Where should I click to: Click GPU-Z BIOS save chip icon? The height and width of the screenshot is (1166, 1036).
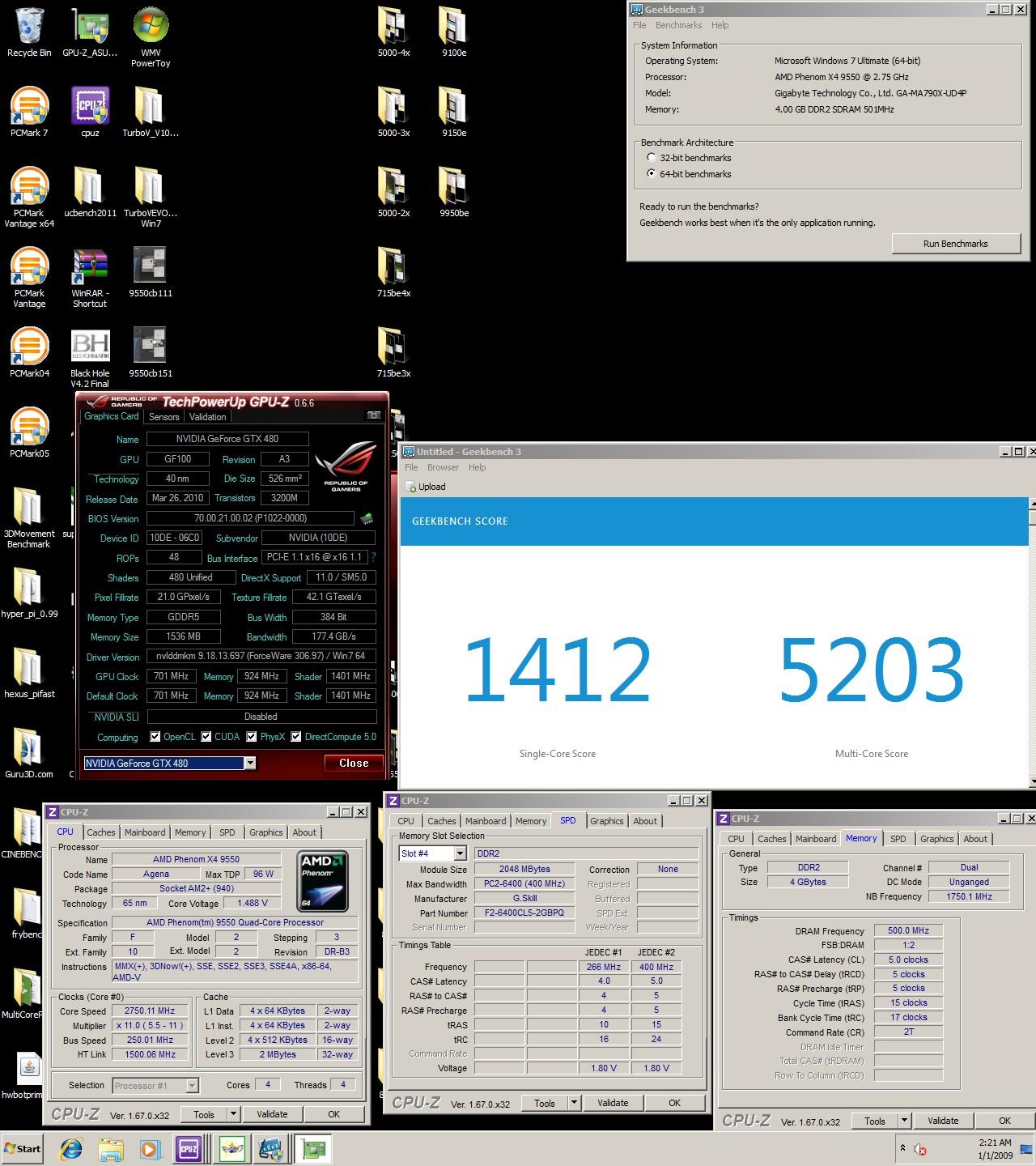click(x=367, y=518)
